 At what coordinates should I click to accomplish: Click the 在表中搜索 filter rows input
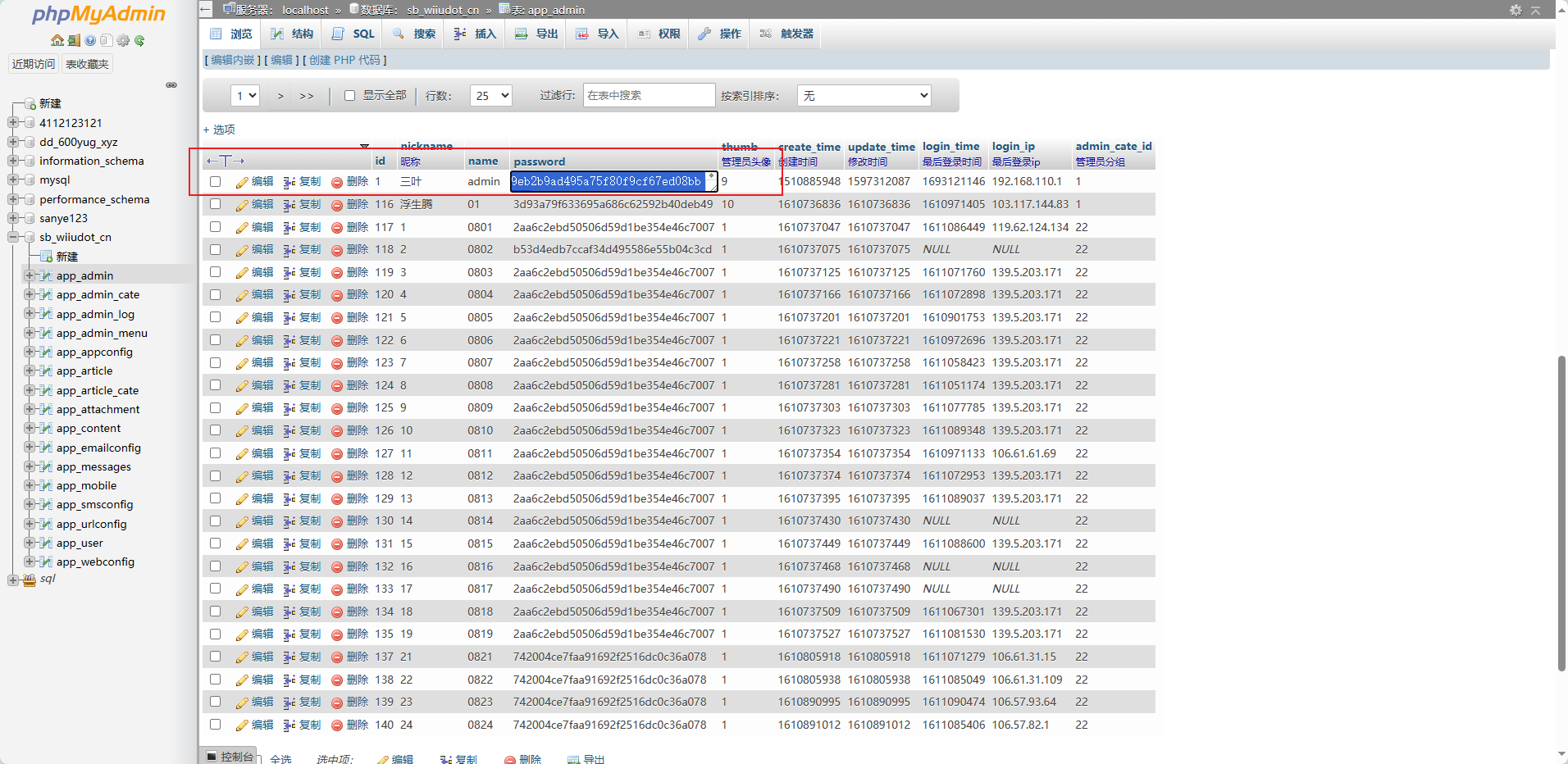[648, 96]
